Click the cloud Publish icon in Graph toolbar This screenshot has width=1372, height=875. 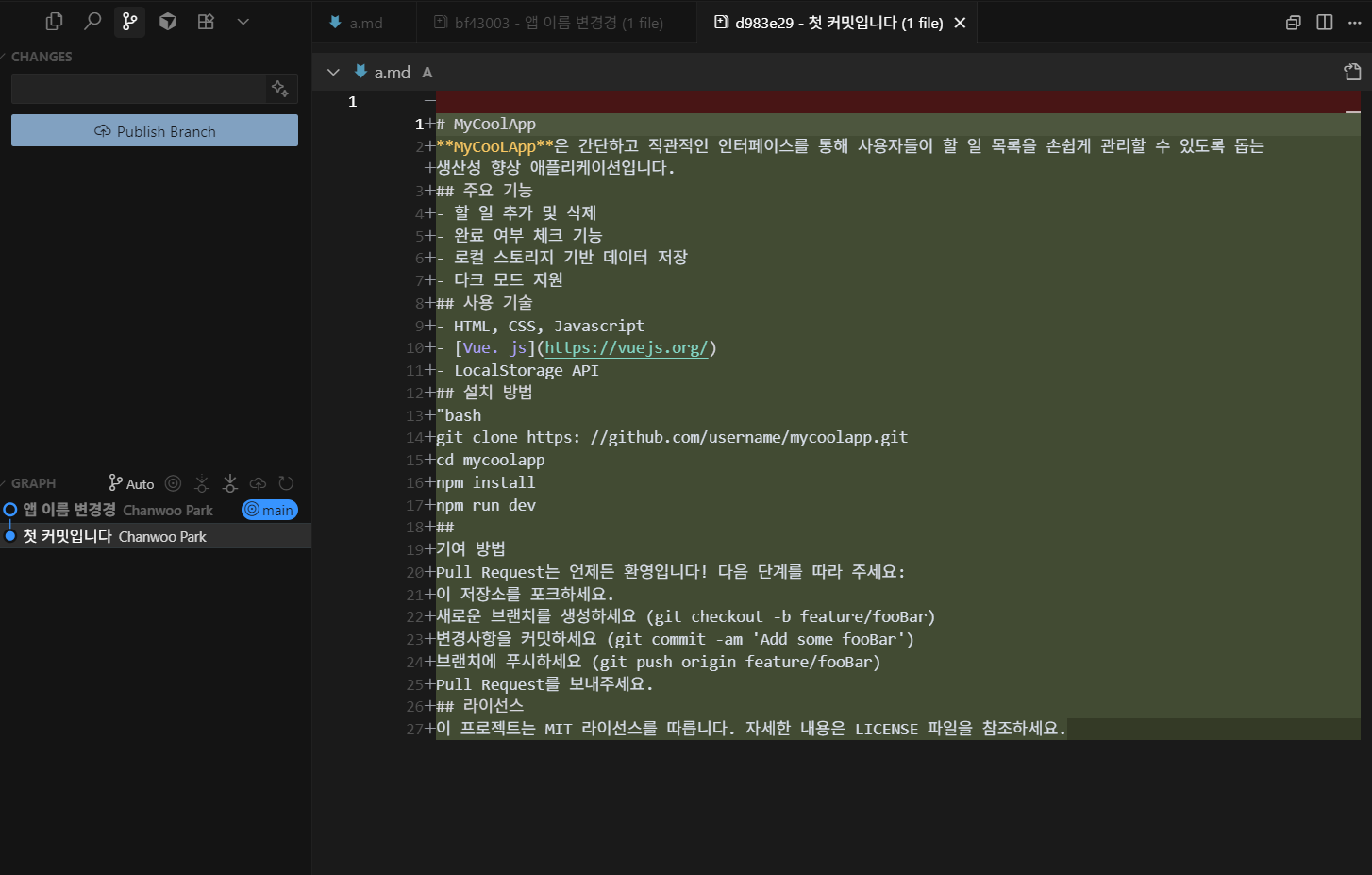pos(258,483)
